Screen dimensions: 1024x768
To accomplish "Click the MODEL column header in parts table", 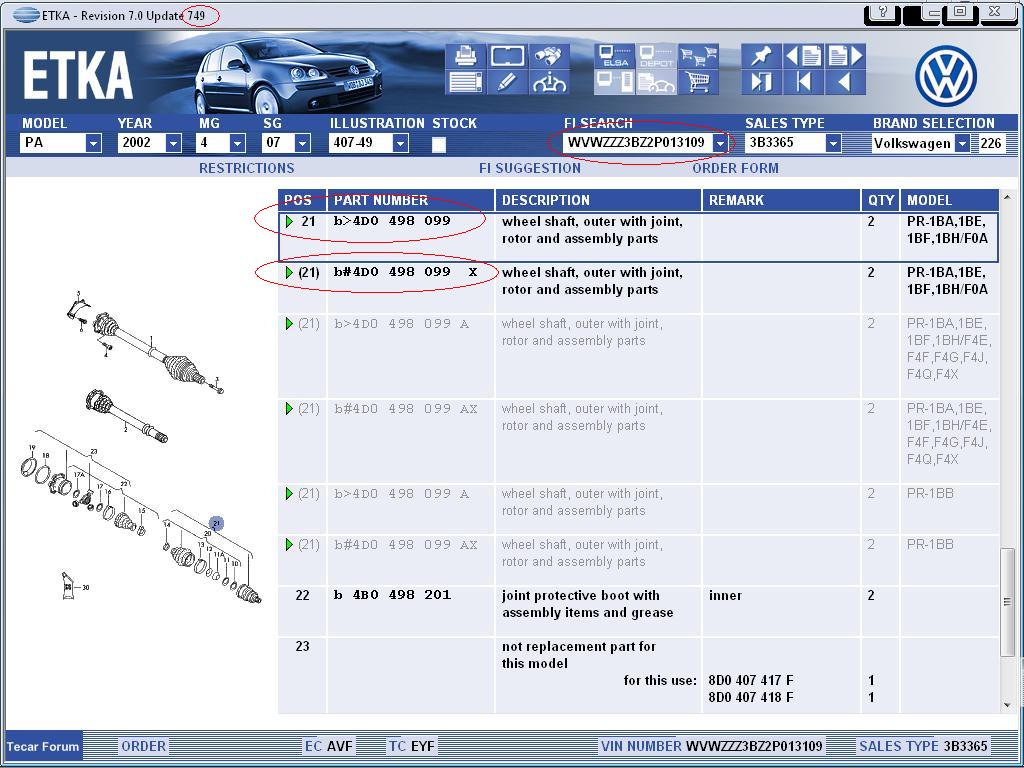I will coord(950,200).
